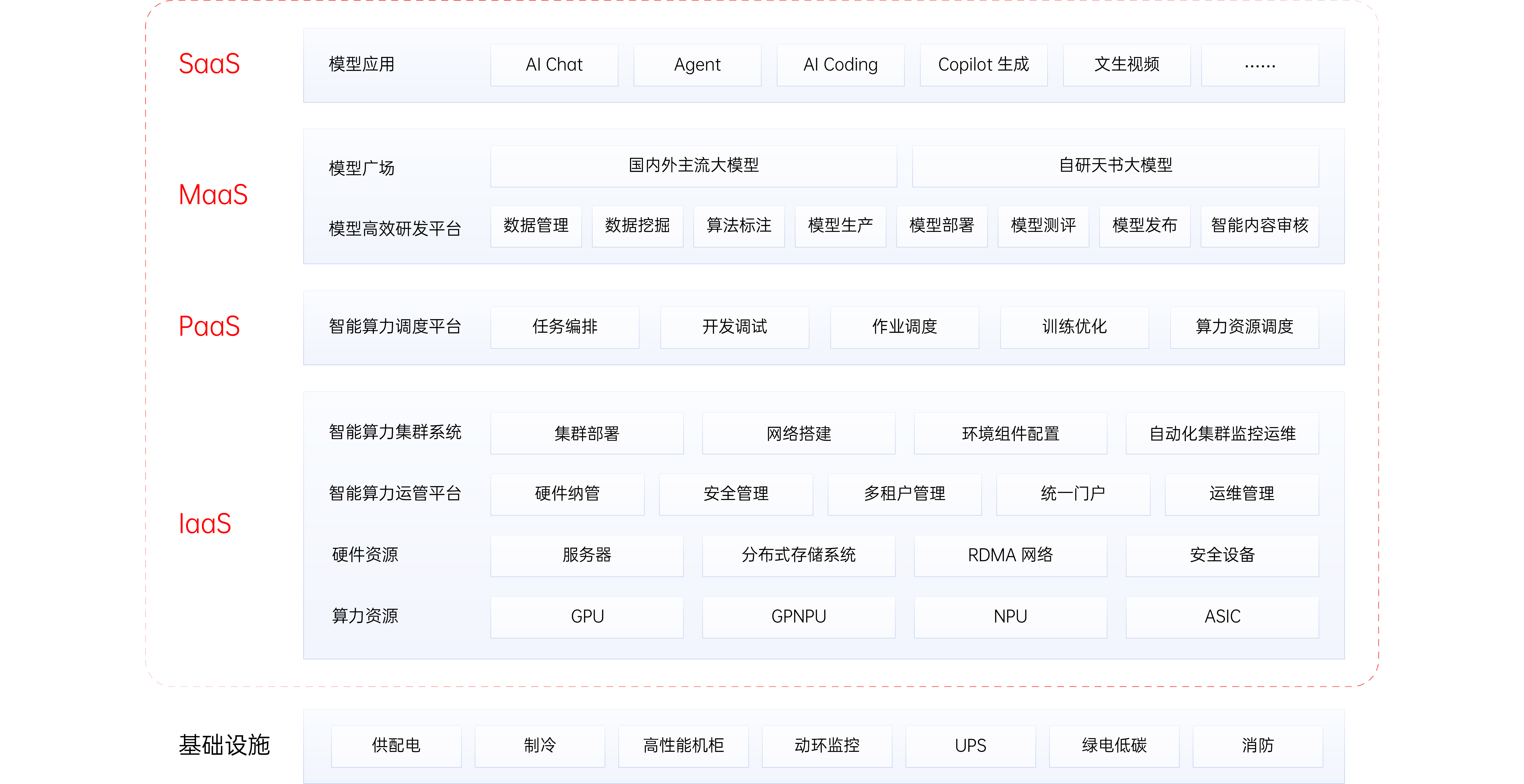Screen dimensions: 1524x784
Task: Click the ASIC box
Action: (x=1222, y=617)
